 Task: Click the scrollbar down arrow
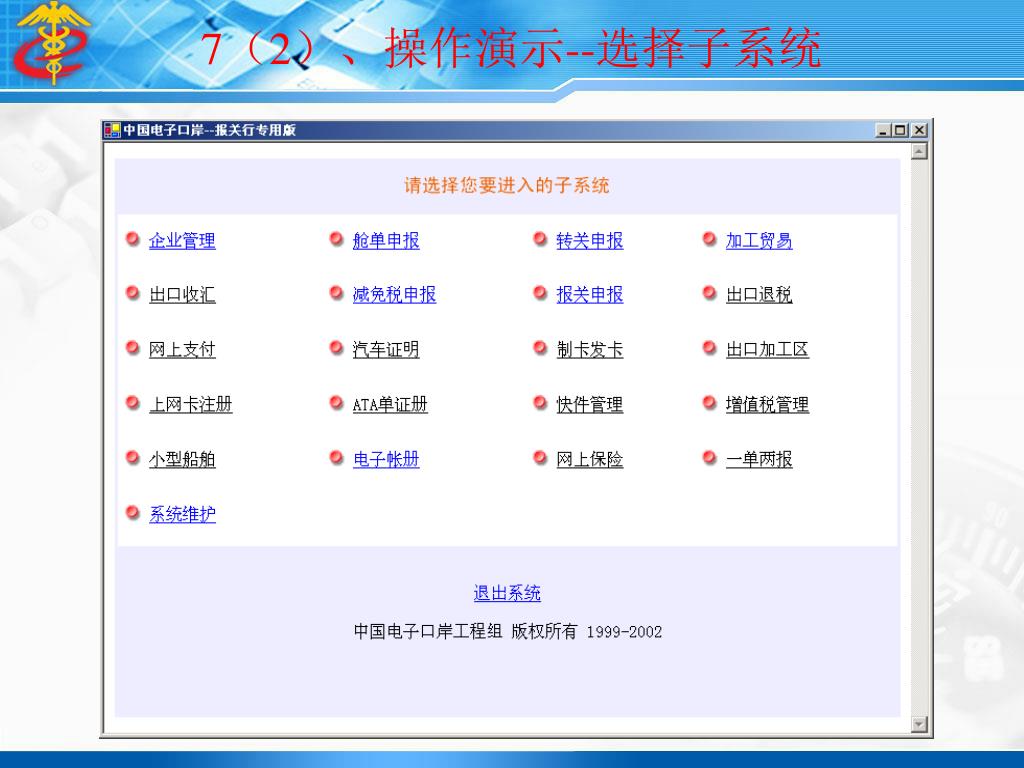pyautogui.click(x=920, y=724)
